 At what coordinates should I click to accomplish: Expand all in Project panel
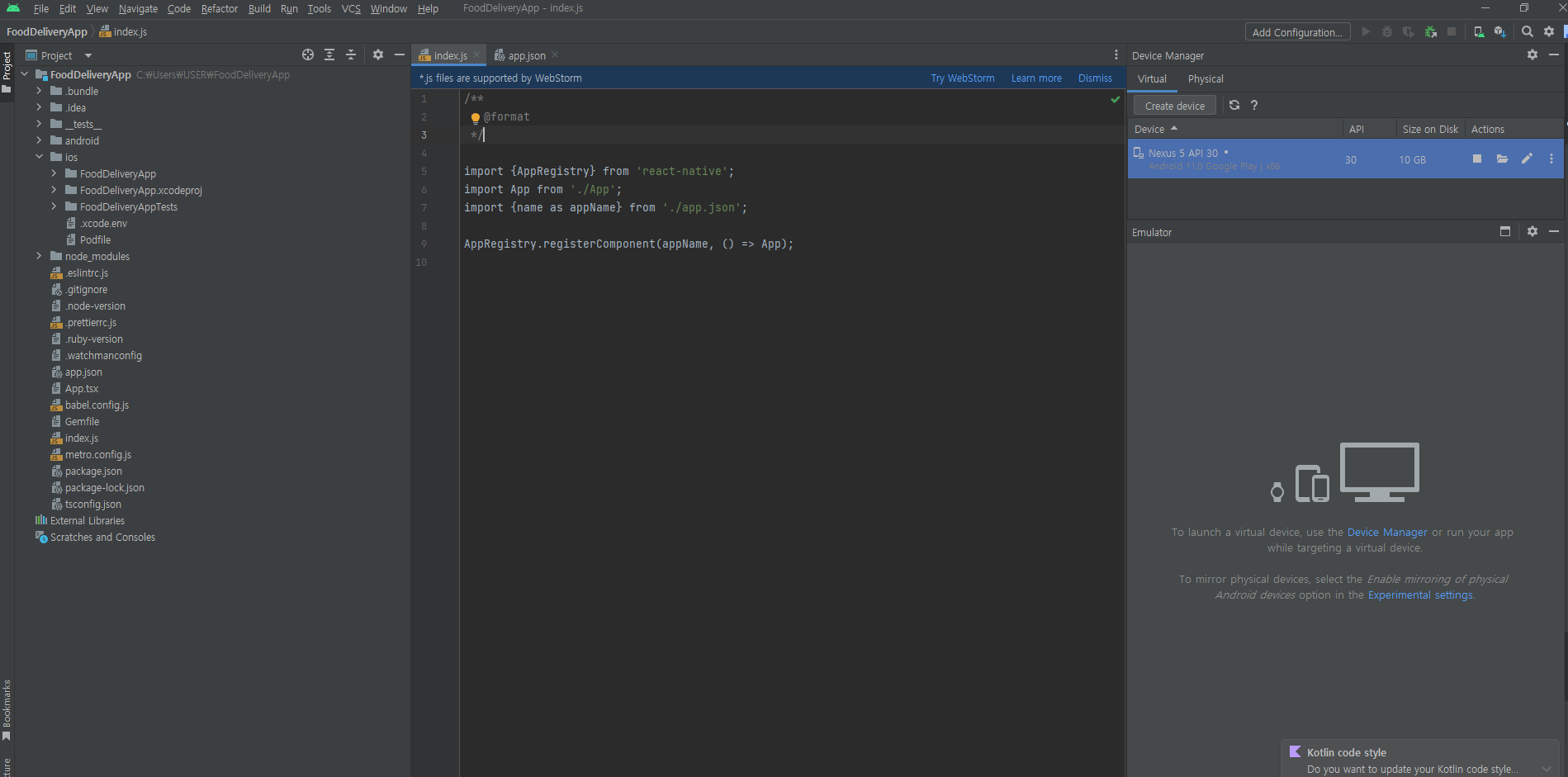click(x=329, y=54)
